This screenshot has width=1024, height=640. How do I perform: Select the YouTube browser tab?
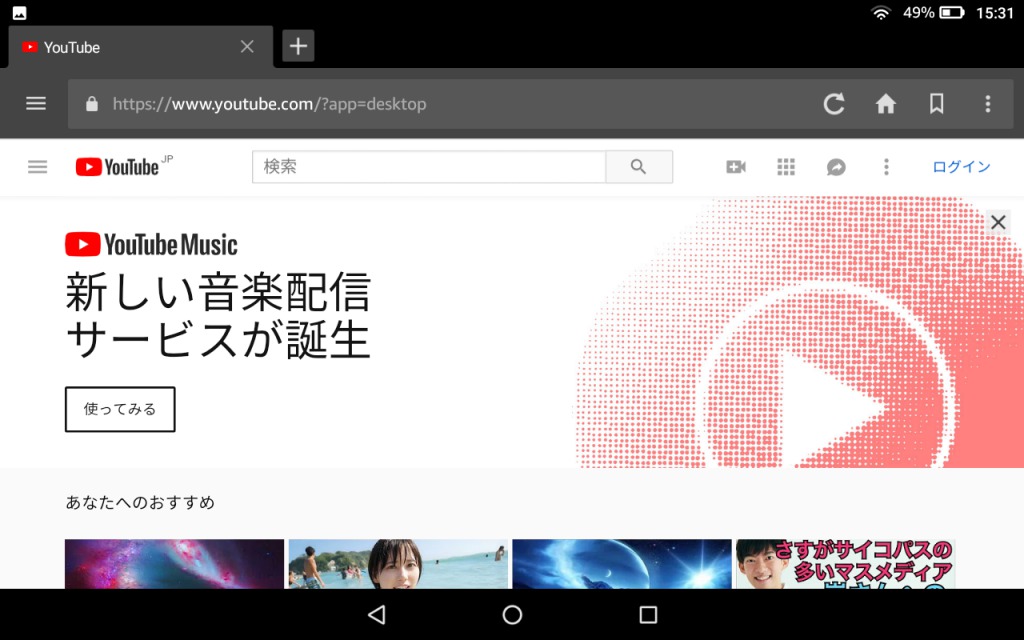[140, 47]
